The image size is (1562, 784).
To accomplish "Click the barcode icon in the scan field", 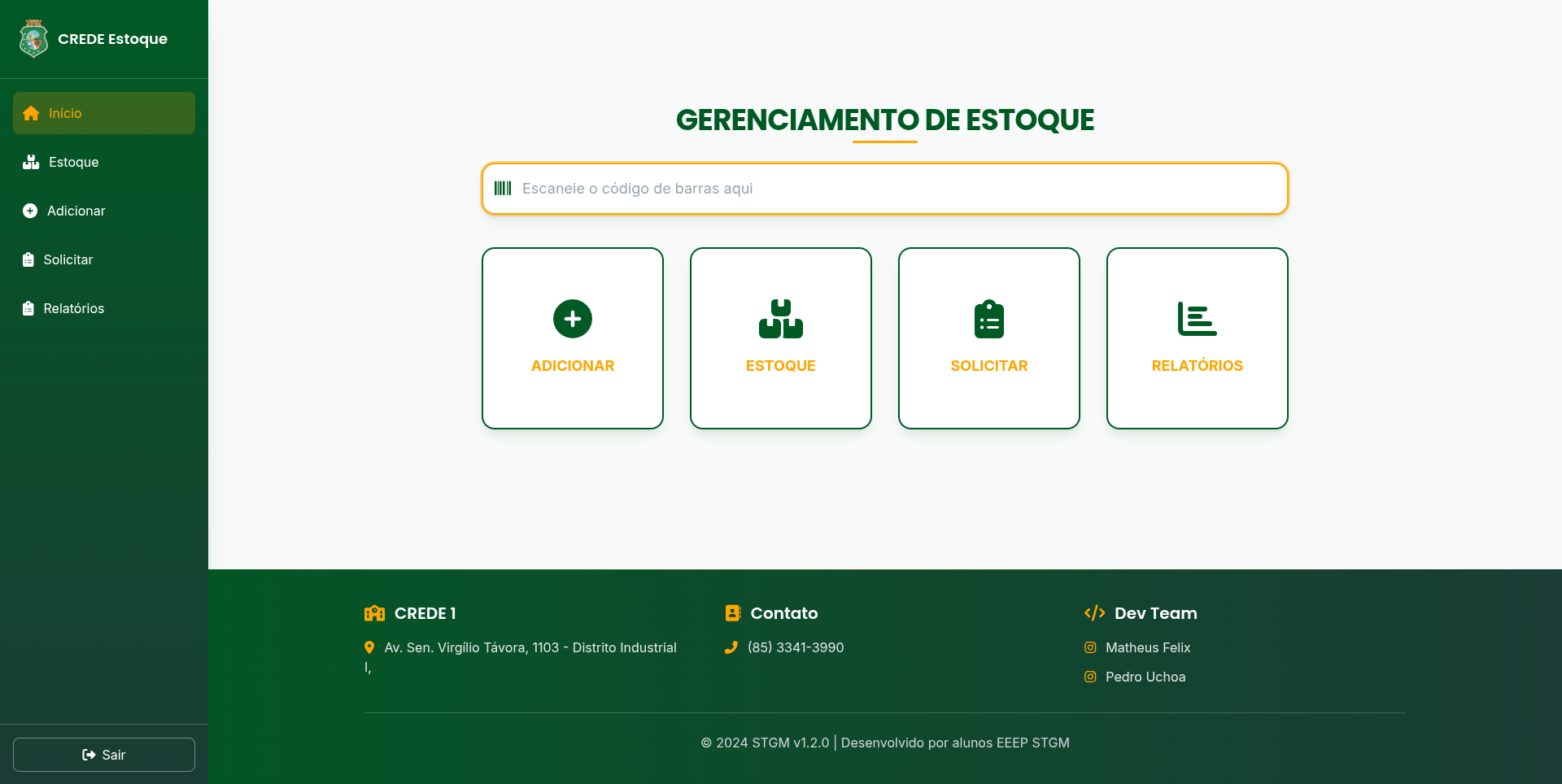I will pyautogui.click(x=503, y=189).
